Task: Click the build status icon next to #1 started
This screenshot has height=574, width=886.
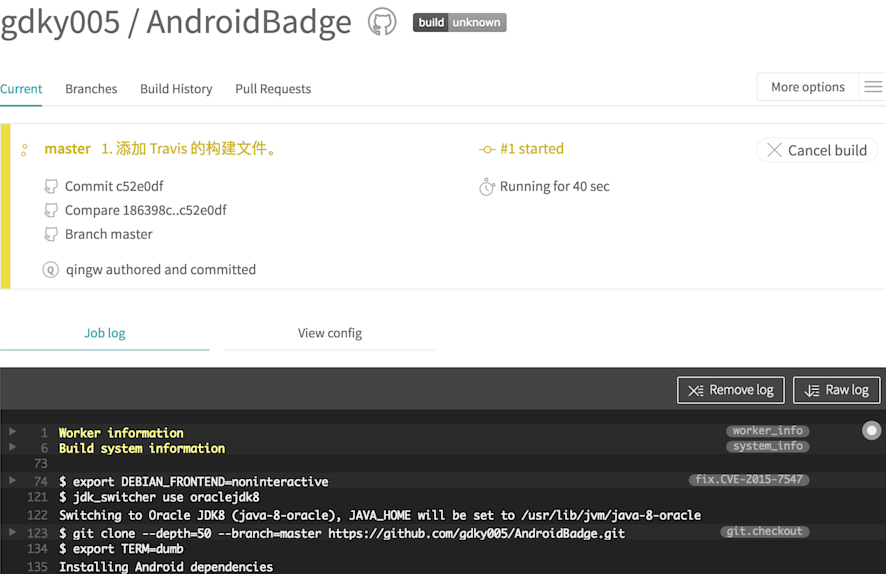Action: pyautogui.click(x=487, y=149)
